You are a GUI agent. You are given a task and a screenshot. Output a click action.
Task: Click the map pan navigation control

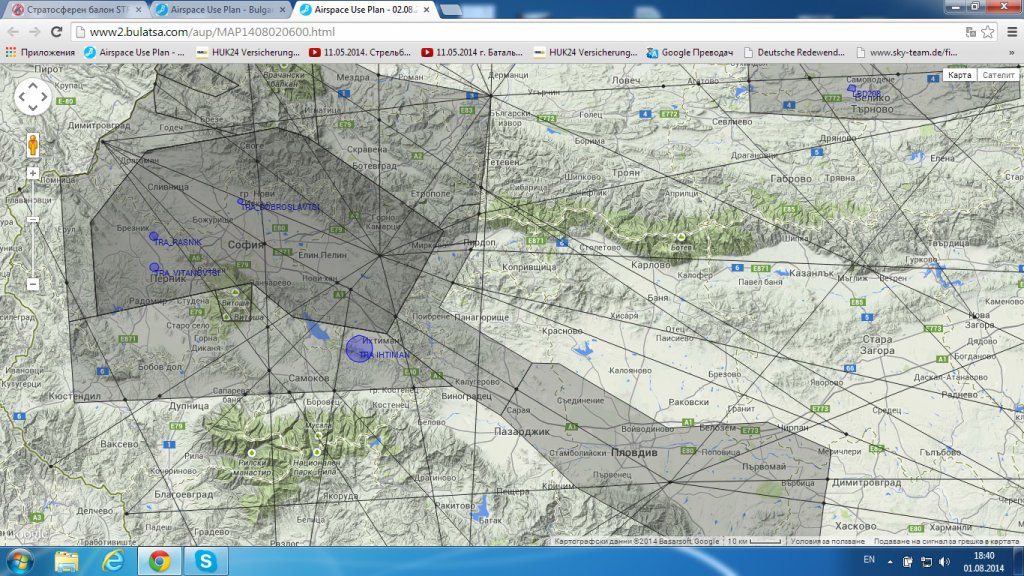click(x=33, y=97)
